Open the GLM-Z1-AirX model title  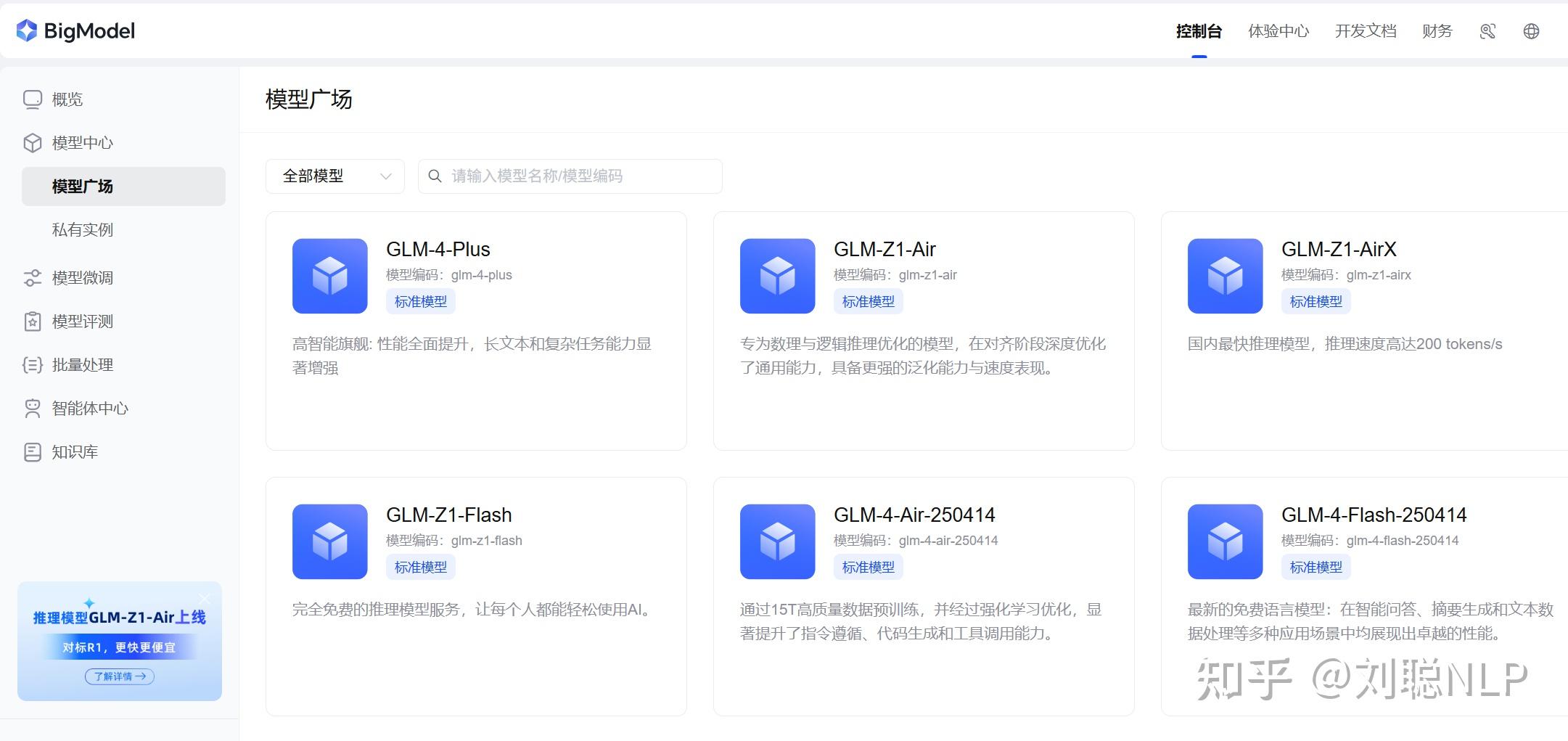pos(1339,250)
